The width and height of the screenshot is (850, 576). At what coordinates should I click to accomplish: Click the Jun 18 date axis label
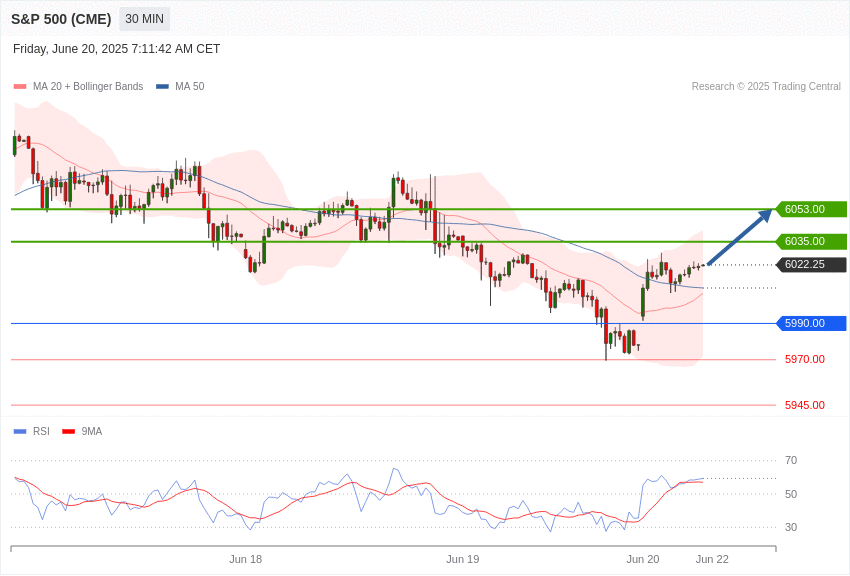(x=246, y=559)
